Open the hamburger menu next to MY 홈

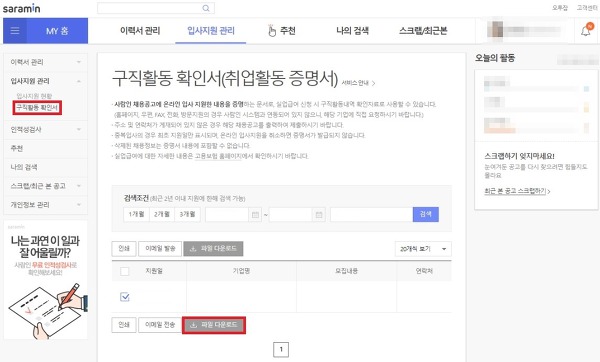pos(15,31)
